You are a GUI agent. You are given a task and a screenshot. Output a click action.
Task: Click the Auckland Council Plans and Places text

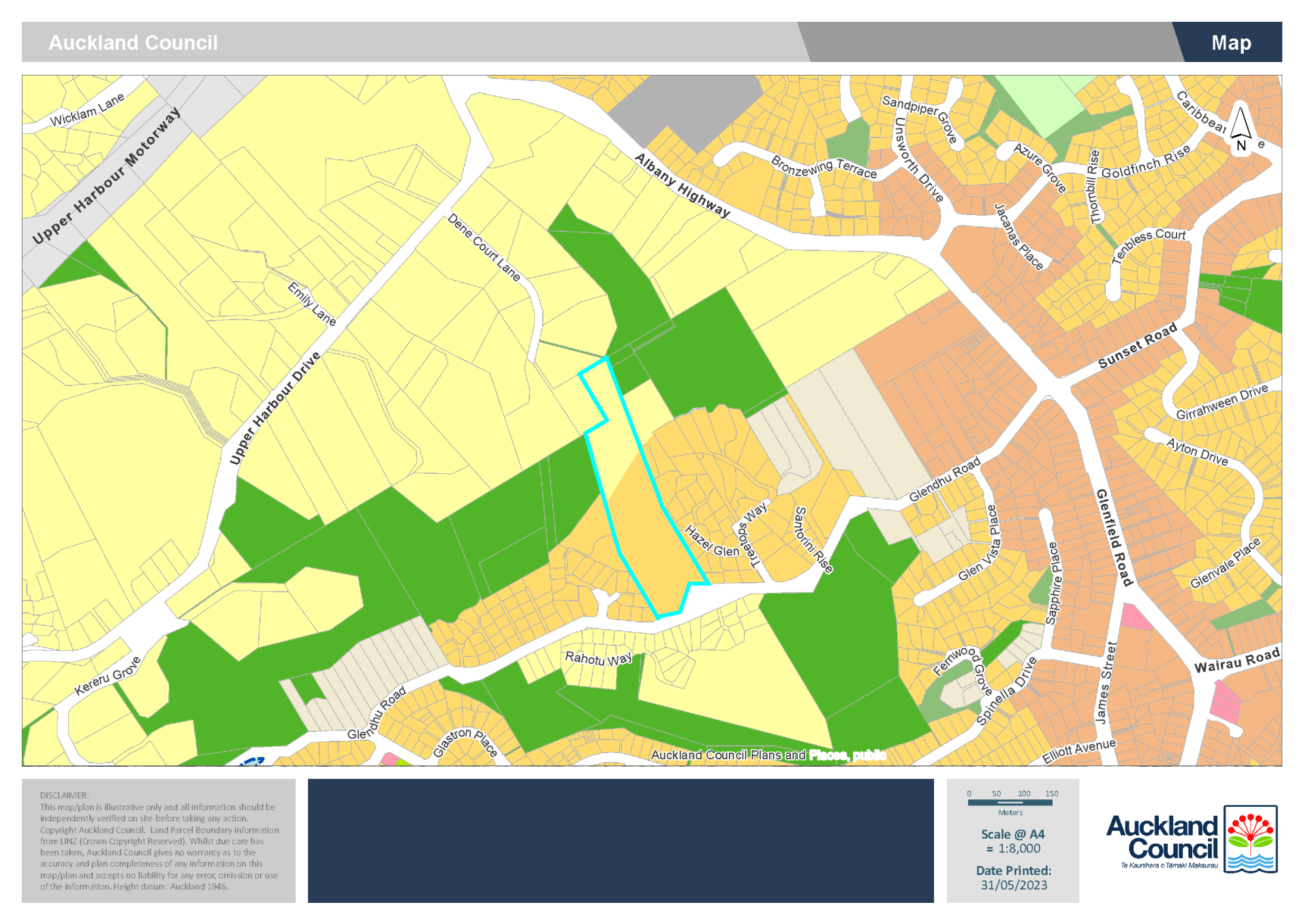tap(768, 754)
